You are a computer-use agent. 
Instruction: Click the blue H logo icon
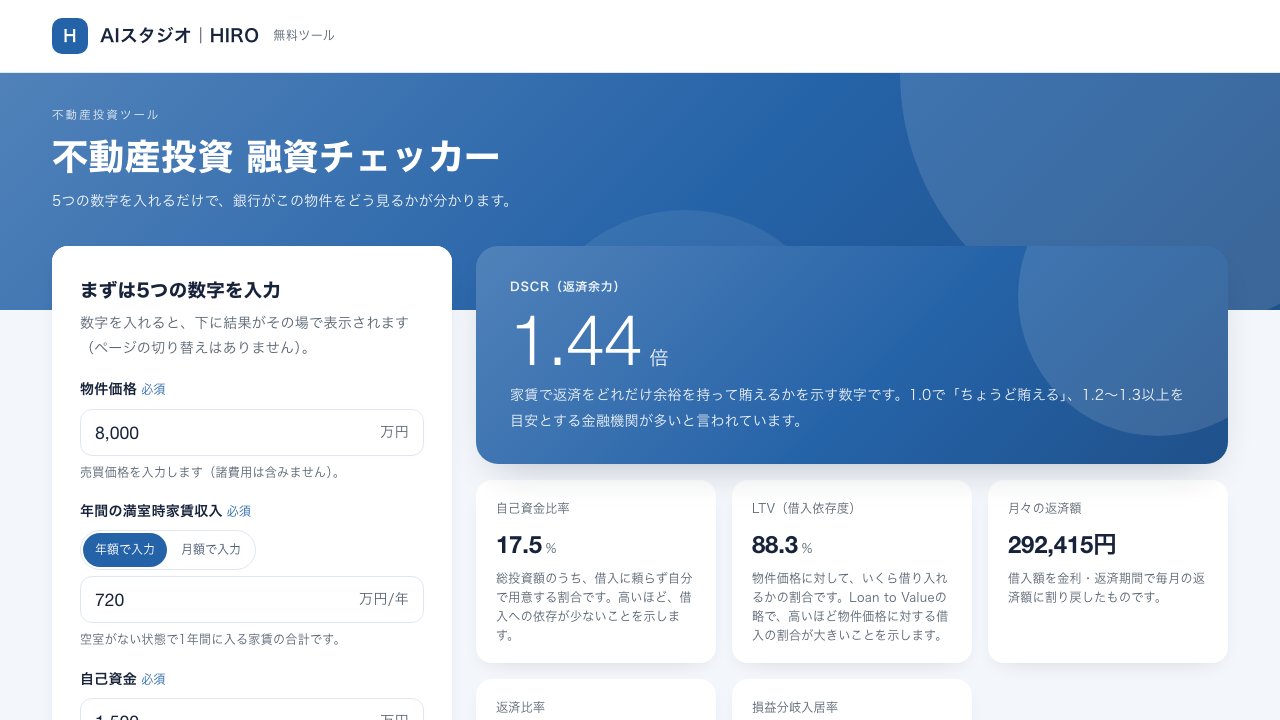pos(70,36)
